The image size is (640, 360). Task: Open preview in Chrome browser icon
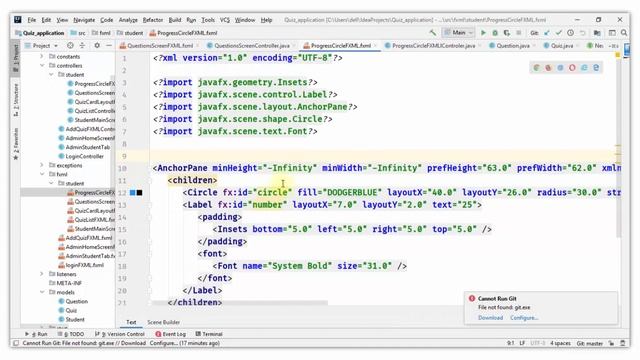[x=537, y=68]
